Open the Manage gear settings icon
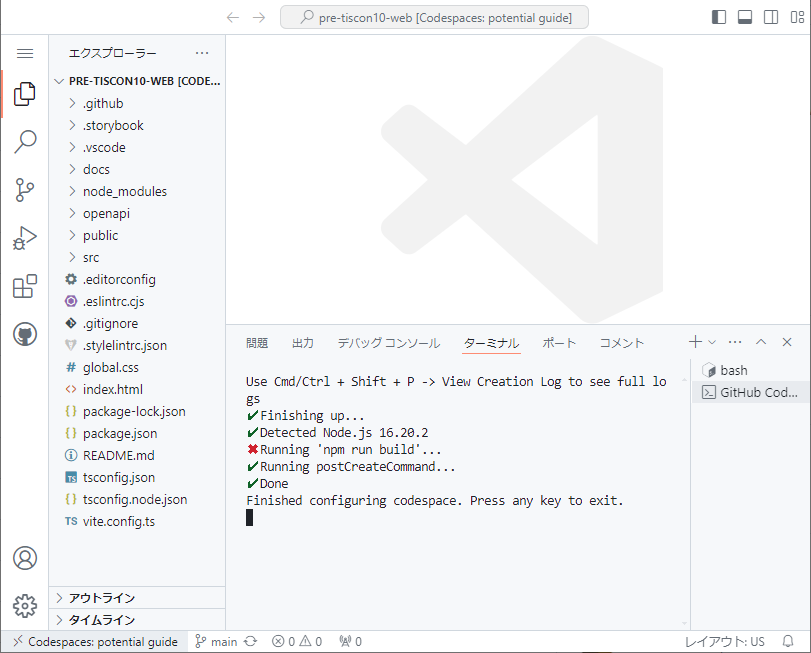Image resolution: width=811 pixels, height=653 pixels. click(x=25, y=605)
